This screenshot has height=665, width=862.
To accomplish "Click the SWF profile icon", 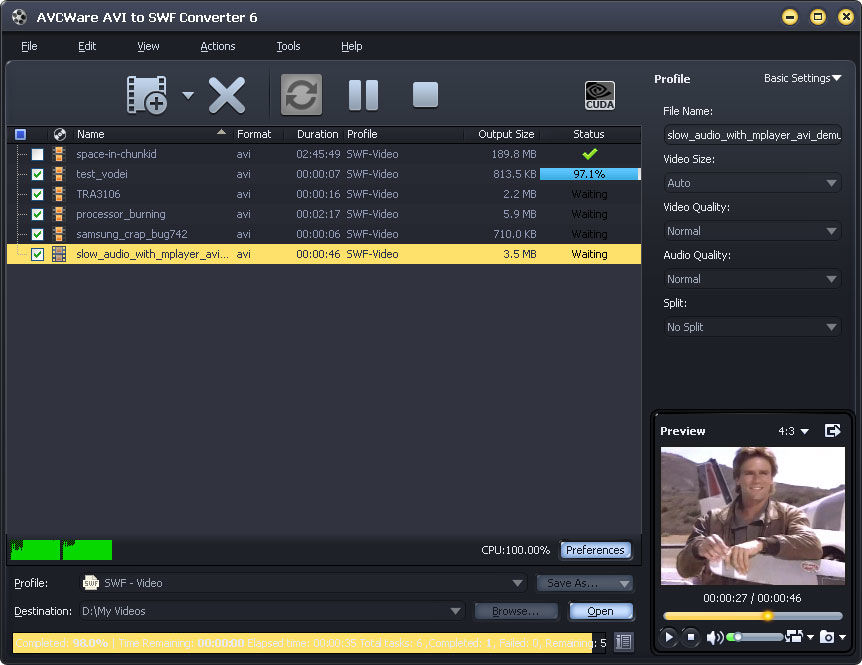I will click(91, 583).
